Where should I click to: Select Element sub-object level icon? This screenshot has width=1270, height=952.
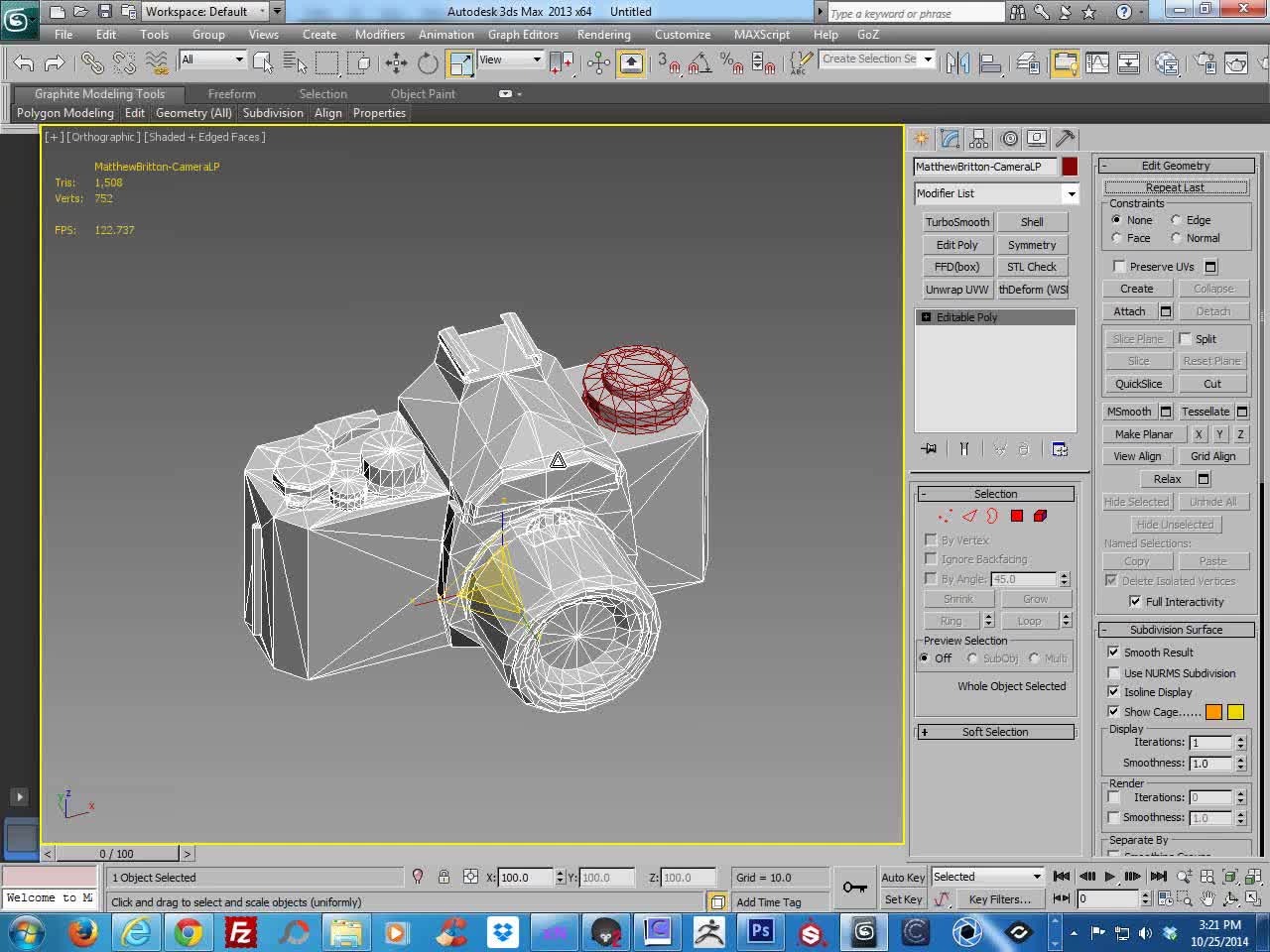point(1040,516)
